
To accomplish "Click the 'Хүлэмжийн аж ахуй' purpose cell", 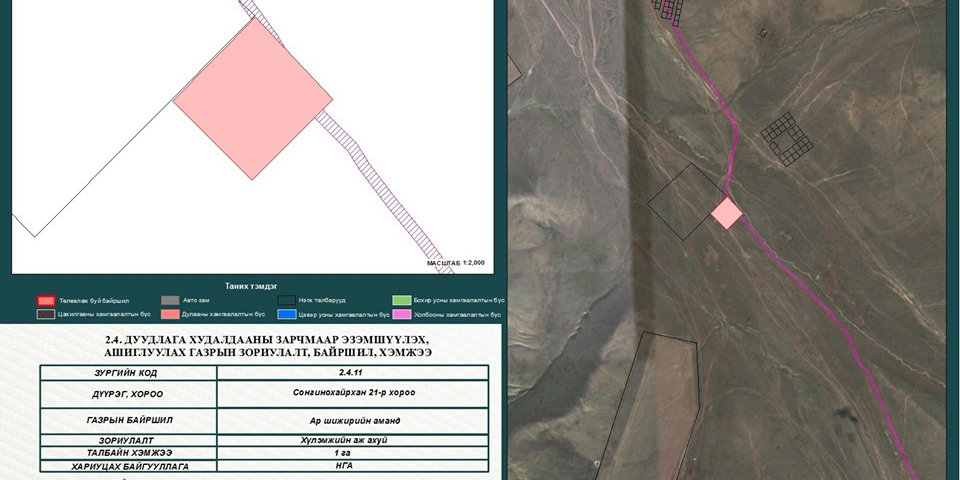I will tap(352, 440).
